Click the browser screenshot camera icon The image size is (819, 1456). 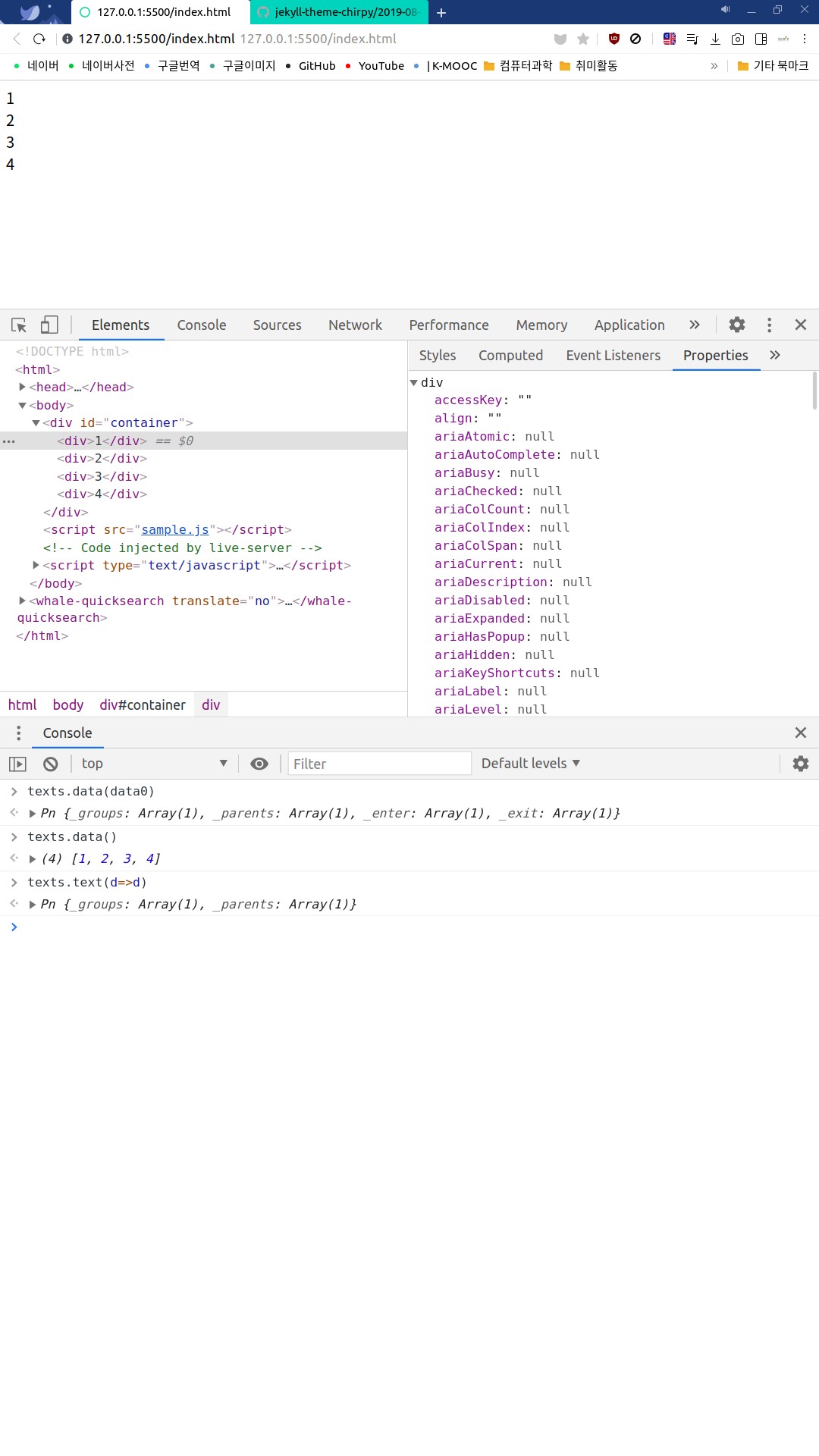pos(738,39)
